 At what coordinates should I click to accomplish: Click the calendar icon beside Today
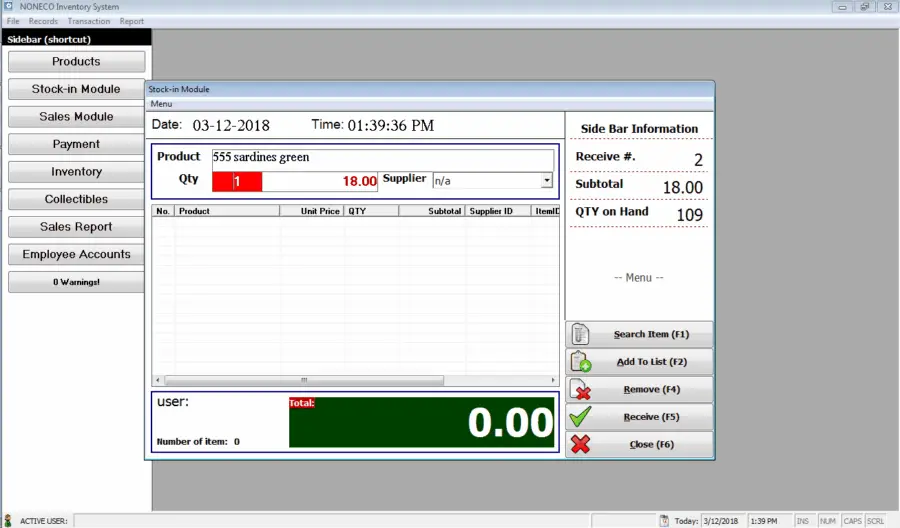click(x=664, y=521)
